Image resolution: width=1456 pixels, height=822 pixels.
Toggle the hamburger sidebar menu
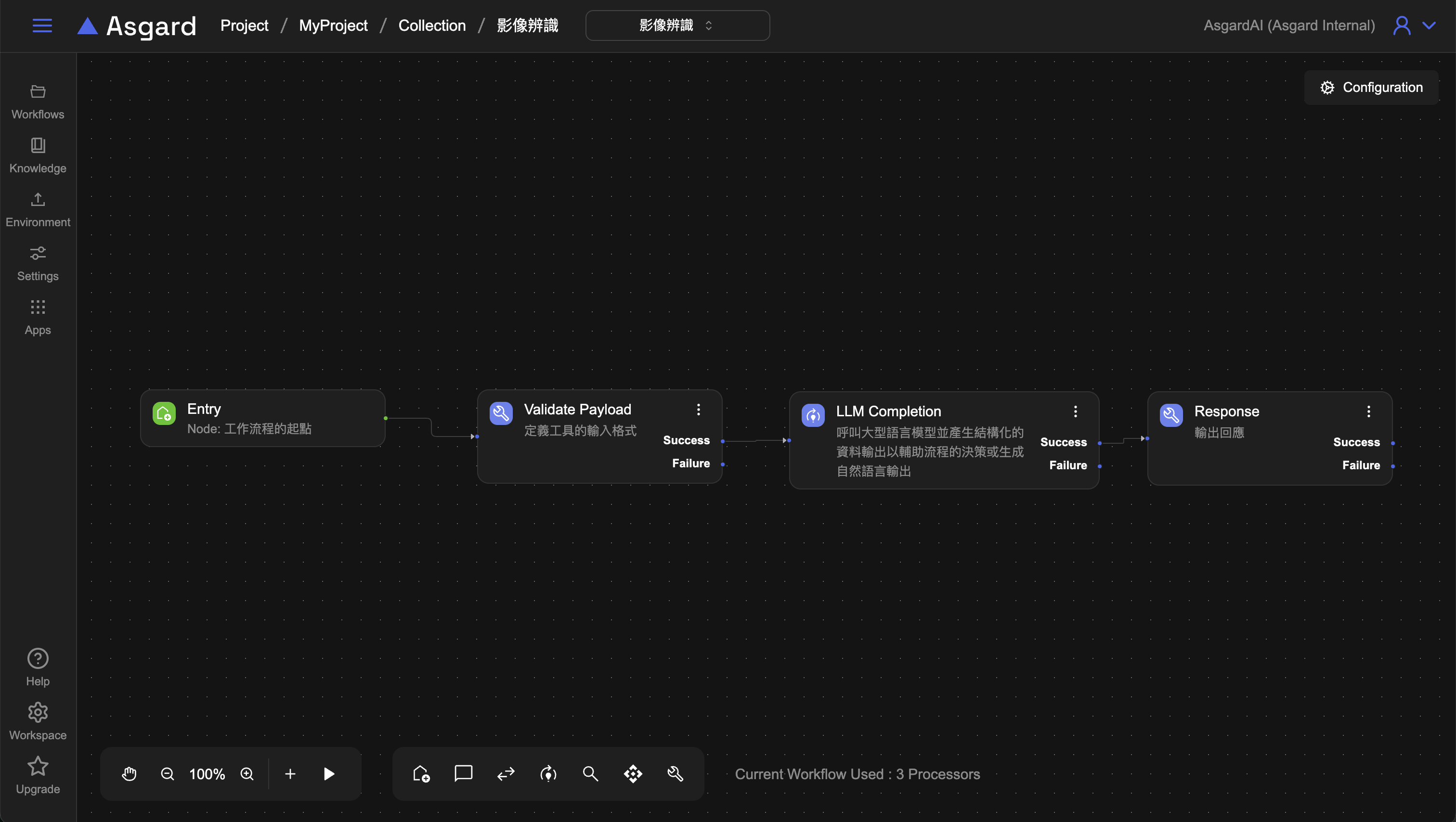[x=42, y=26]
